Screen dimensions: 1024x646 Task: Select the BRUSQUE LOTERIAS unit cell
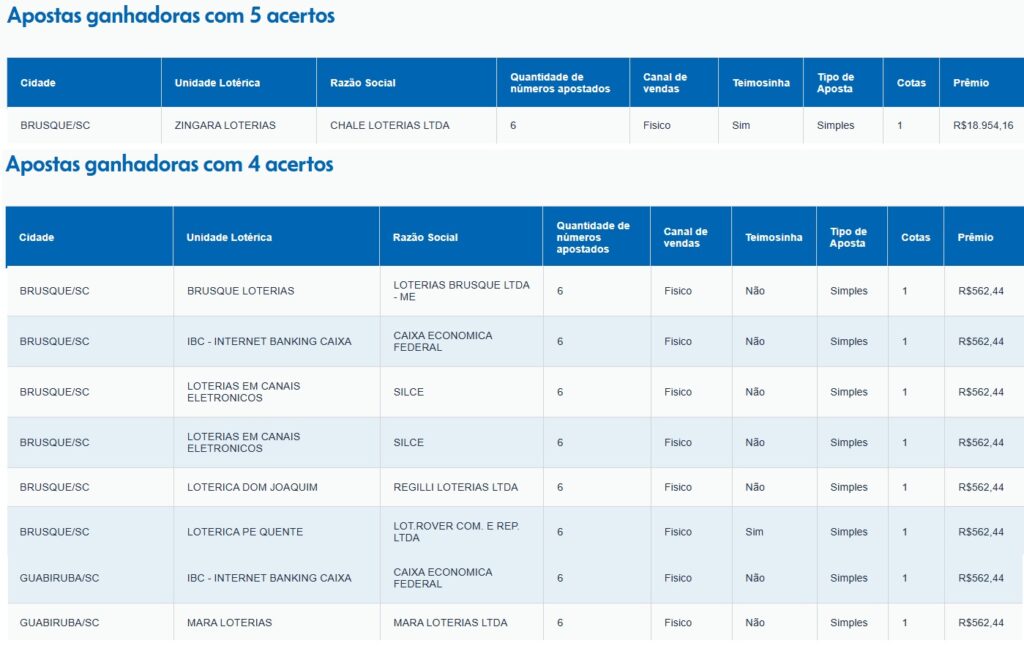click(240, 291)
